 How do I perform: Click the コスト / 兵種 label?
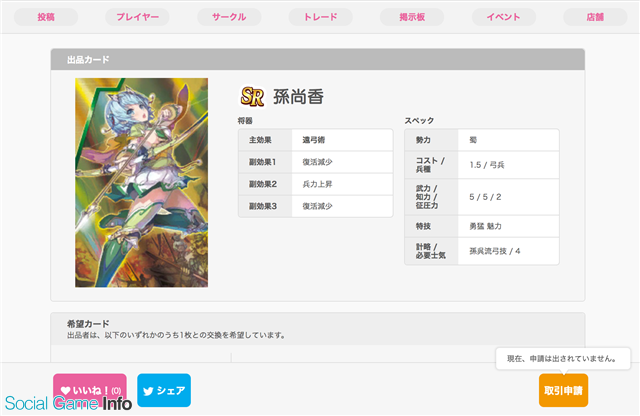point(430,165)
